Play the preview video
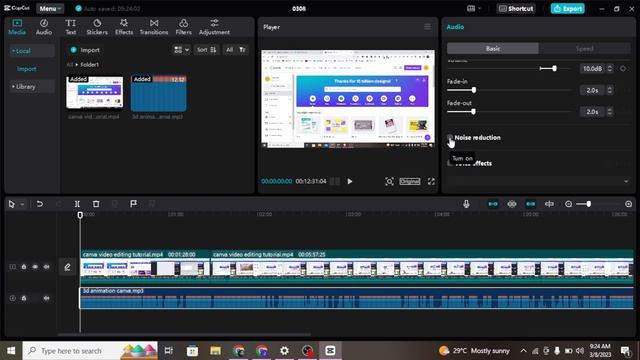Screen dimensions: 640x360 [x=350, y=181]
